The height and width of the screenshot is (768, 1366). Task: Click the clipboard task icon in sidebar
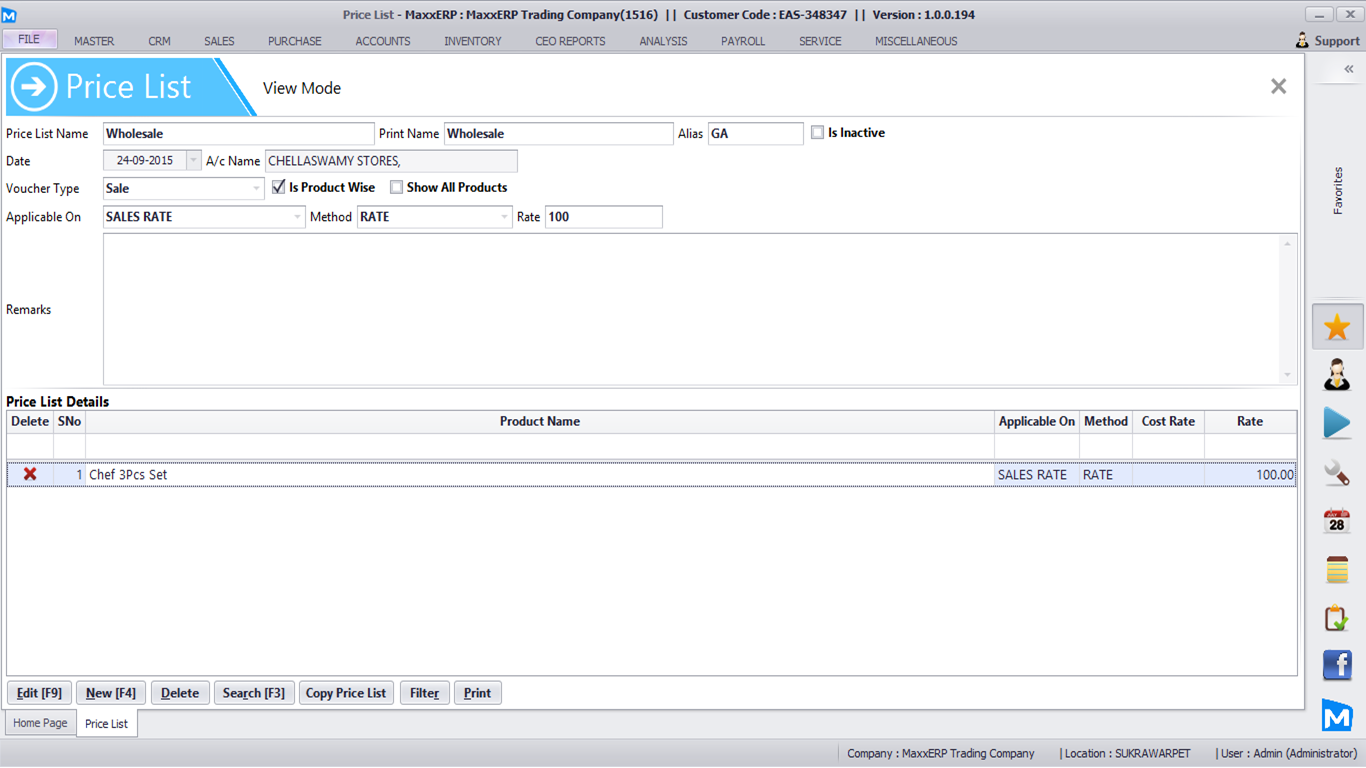[x=1337, y=618]
